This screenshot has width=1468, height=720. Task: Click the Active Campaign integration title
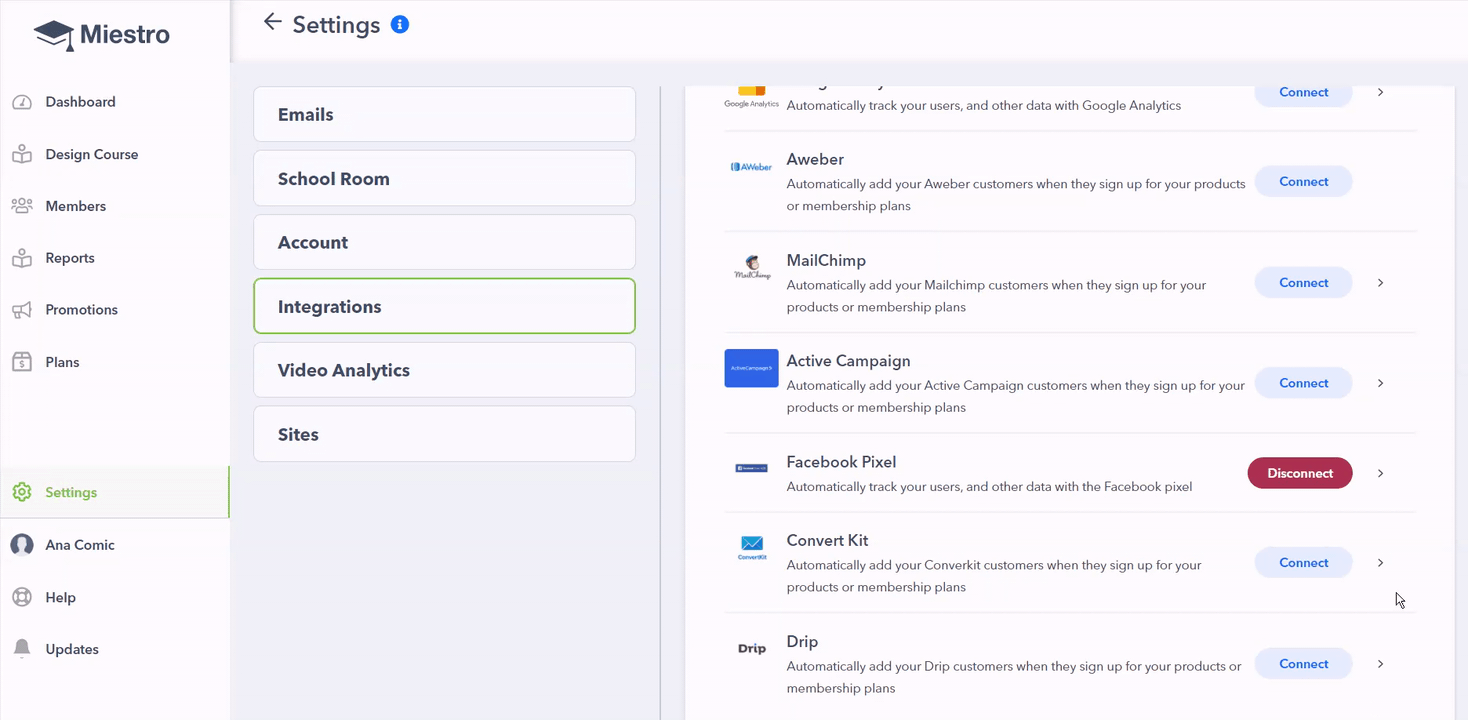coord(848,361)
